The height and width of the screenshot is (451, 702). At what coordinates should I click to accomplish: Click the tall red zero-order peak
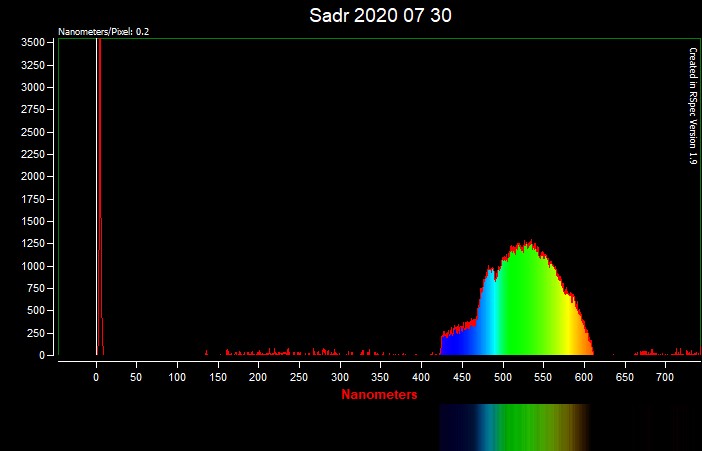tap(100, 150)
